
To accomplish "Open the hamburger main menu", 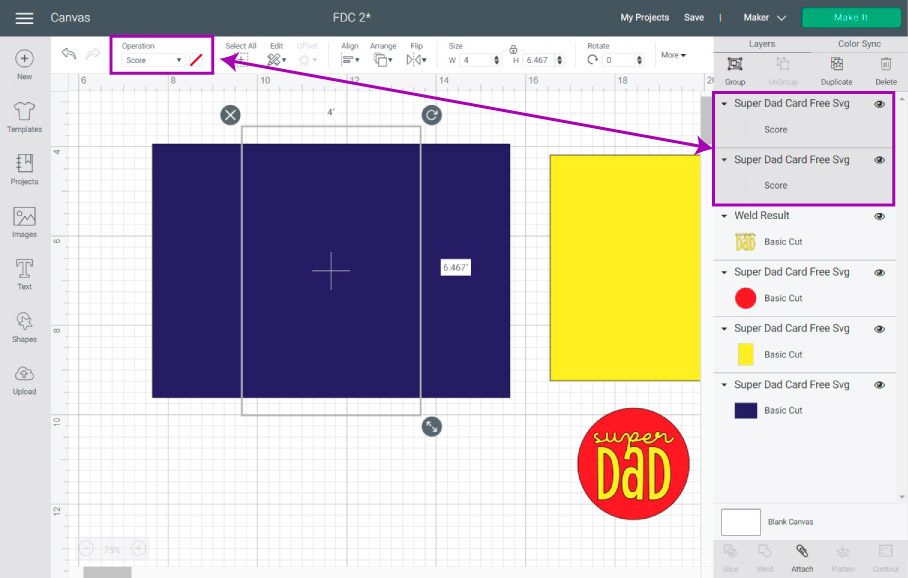I will (24, 18).
